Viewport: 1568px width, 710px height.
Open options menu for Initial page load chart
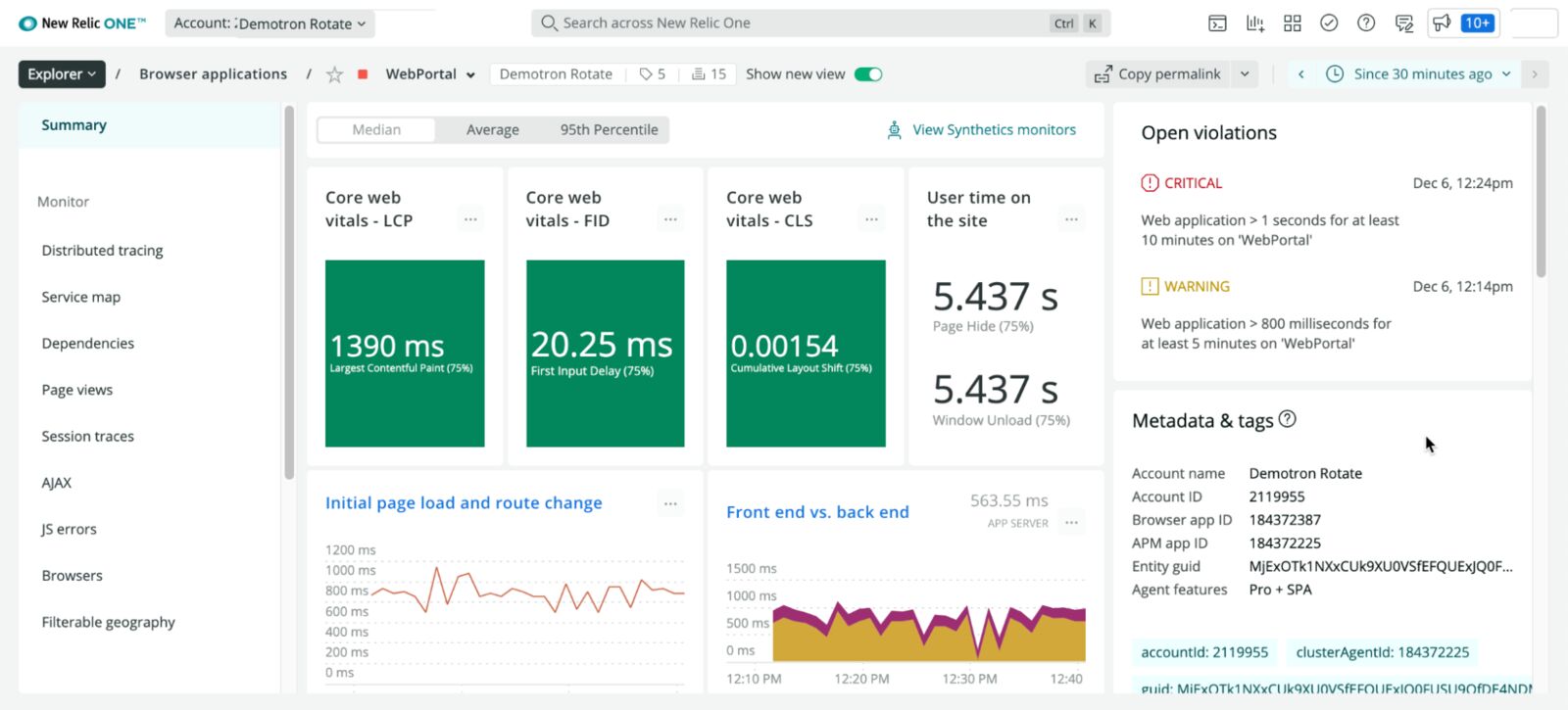(670, 503)
